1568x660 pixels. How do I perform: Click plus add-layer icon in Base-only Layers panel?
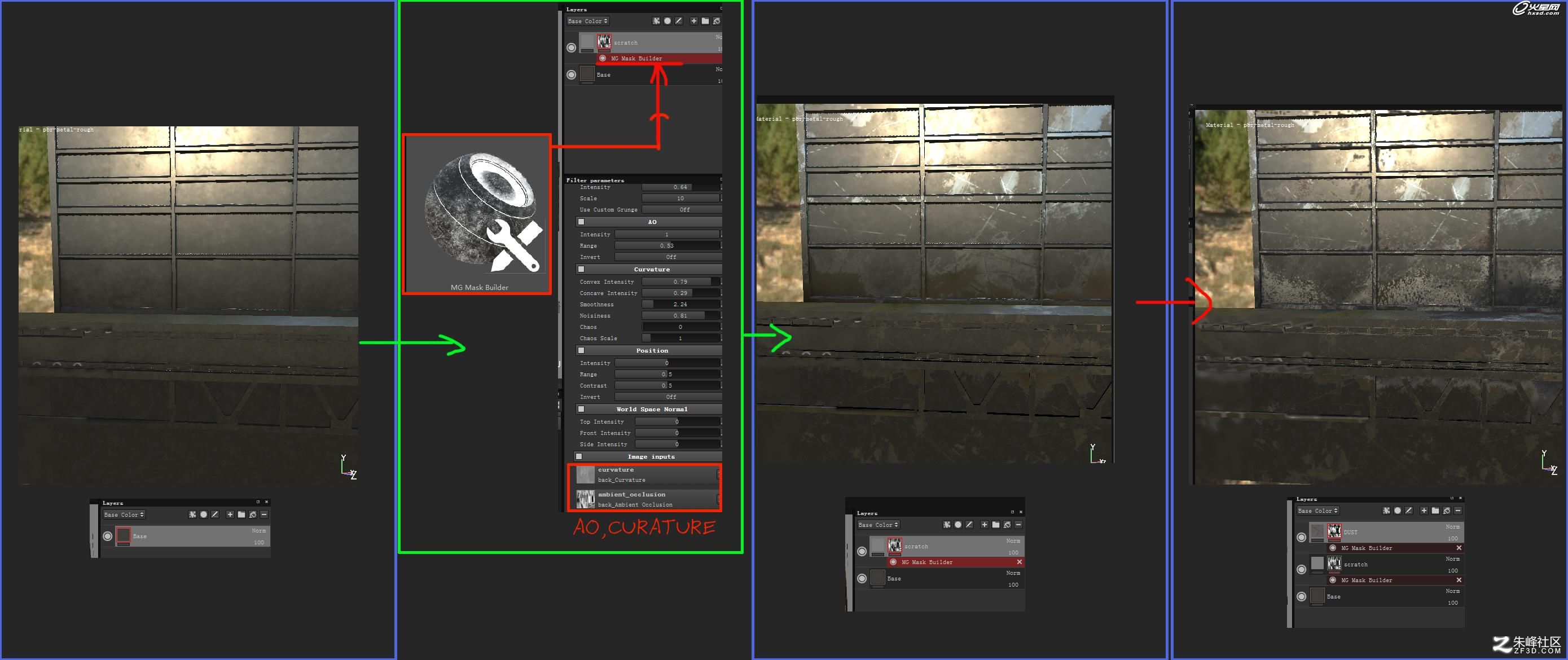tap(230, 514)
